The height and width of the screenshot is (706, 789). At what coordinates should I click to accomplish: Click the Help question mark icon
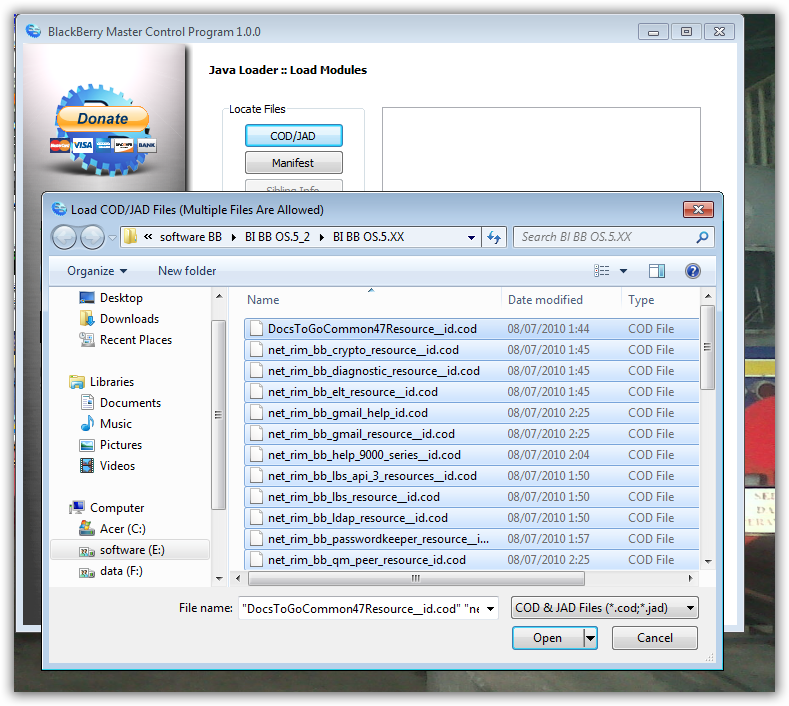click(692, 271)
